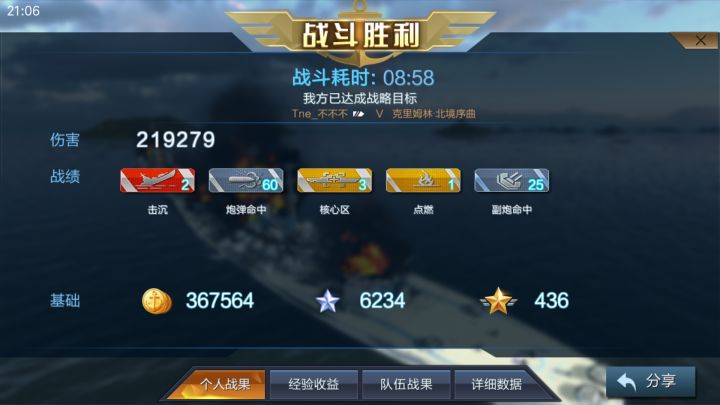Click the 分享 share button
This screenshot has width=720, height=405.
pos(651,381)
